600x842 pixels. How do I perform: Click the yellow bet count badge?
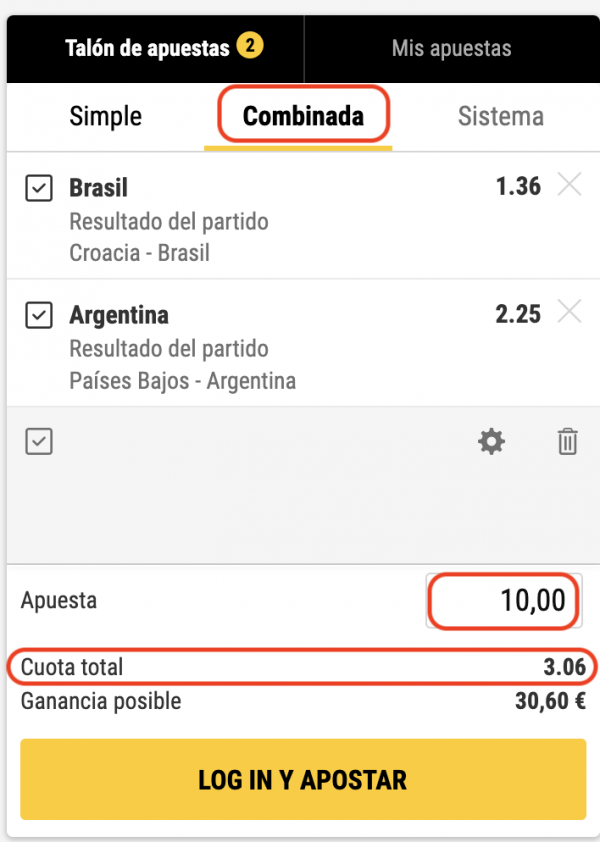click(x=250, y=46)
